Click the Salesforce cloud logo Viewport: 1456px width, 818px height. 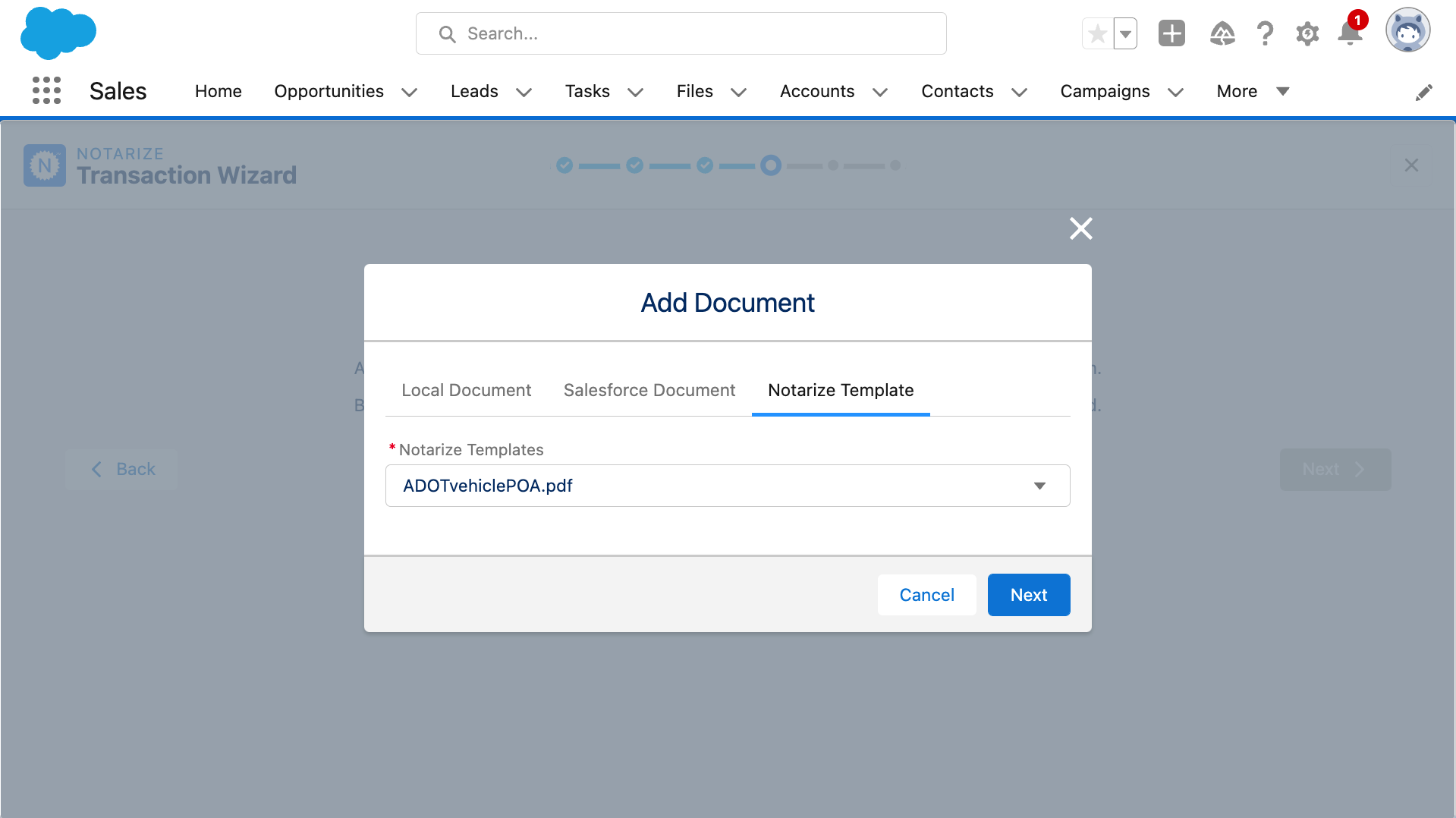[x=58, y=33]
